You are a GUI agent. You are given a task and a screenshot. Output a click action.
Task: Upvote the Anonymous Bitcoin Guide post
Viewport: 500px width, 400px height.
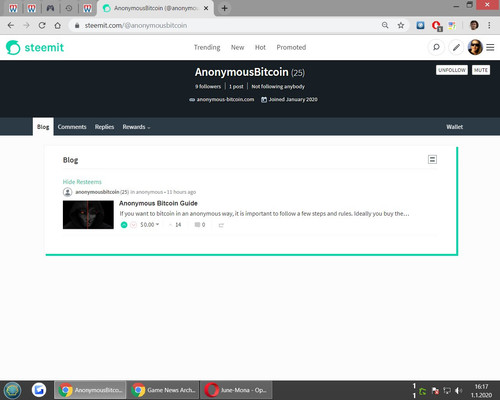coord(124,225)
